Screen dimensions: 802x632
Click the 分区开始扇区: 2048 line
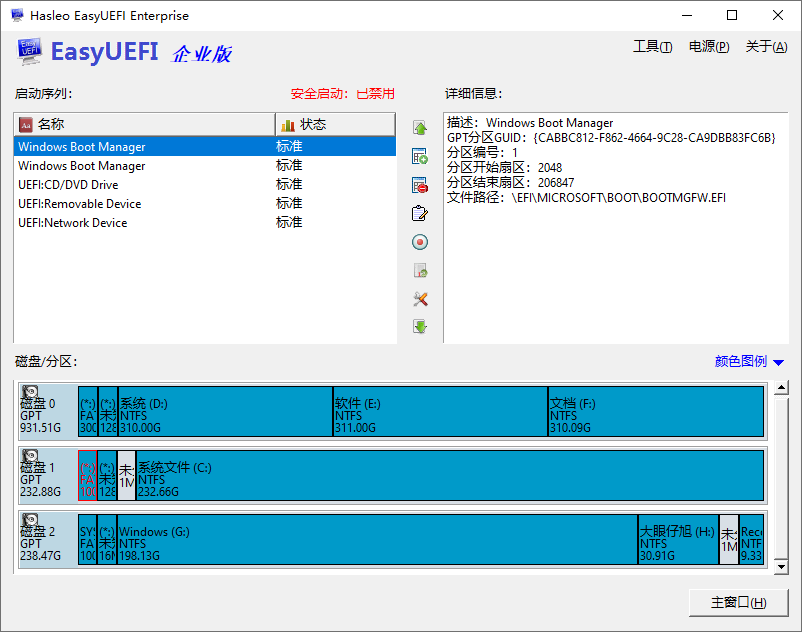point(504,168)
